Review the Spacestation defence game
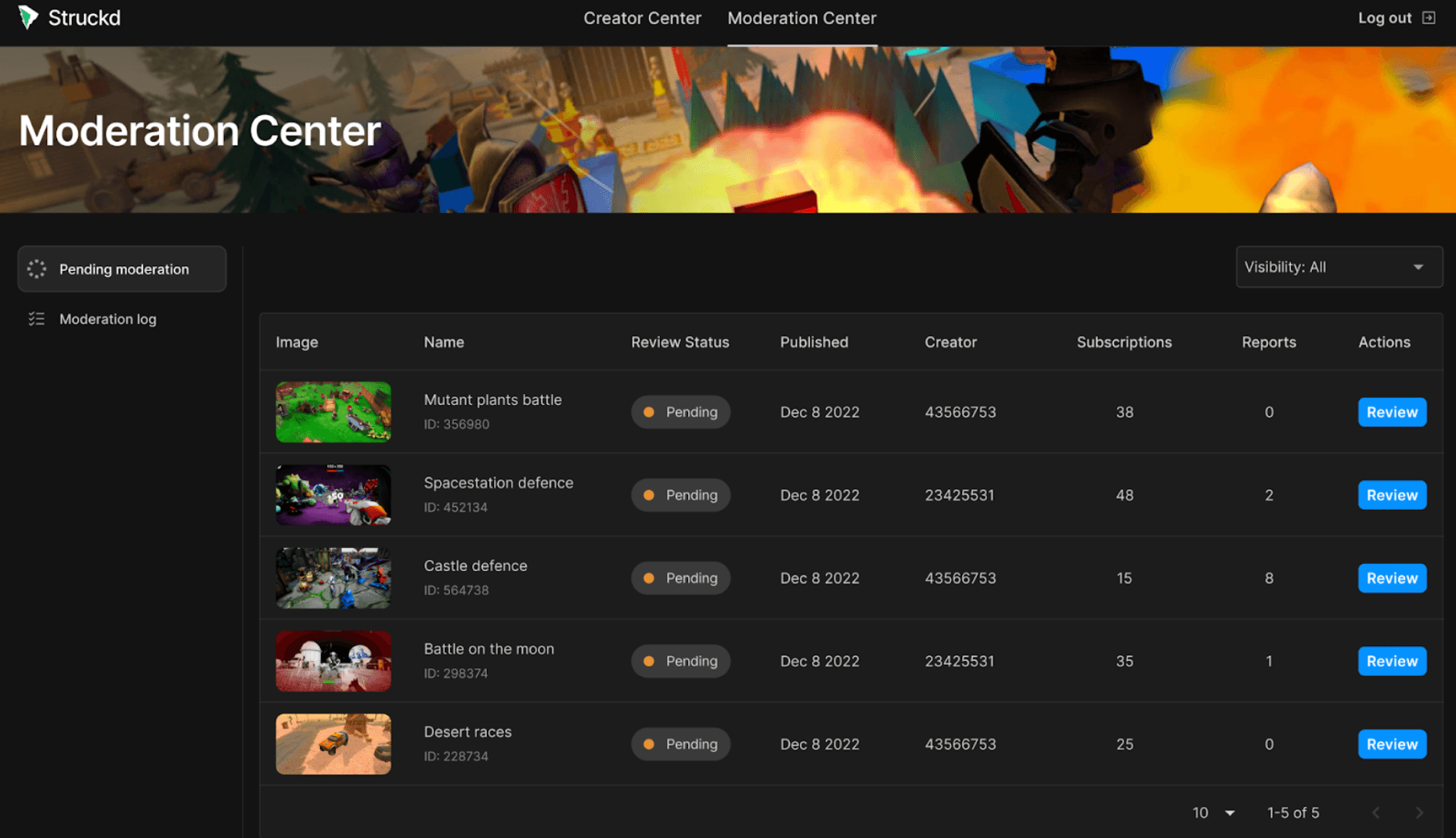Image resolution: width=1456 pixels, height=838 pixels. [x=1392, y=495]
